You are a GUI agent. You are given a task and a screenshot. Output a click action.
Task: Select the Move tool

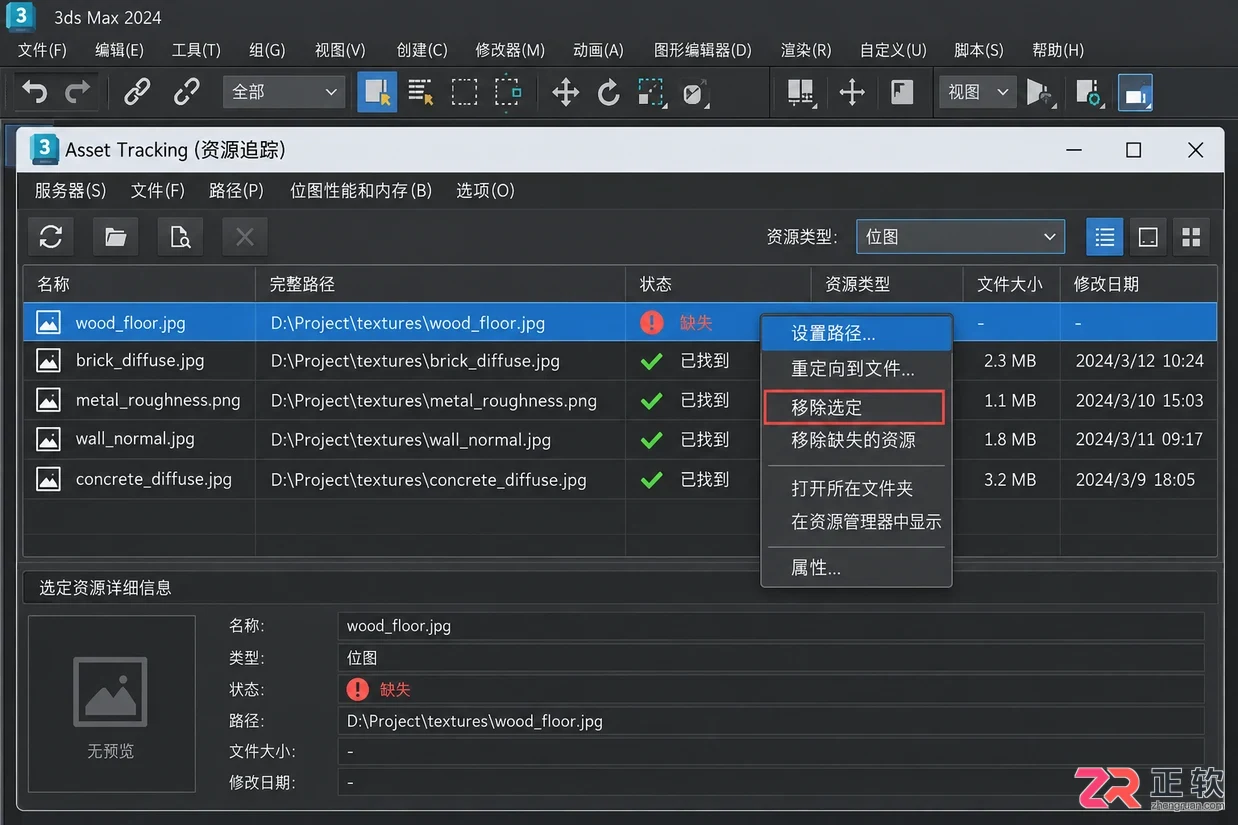tap(565, 93)
